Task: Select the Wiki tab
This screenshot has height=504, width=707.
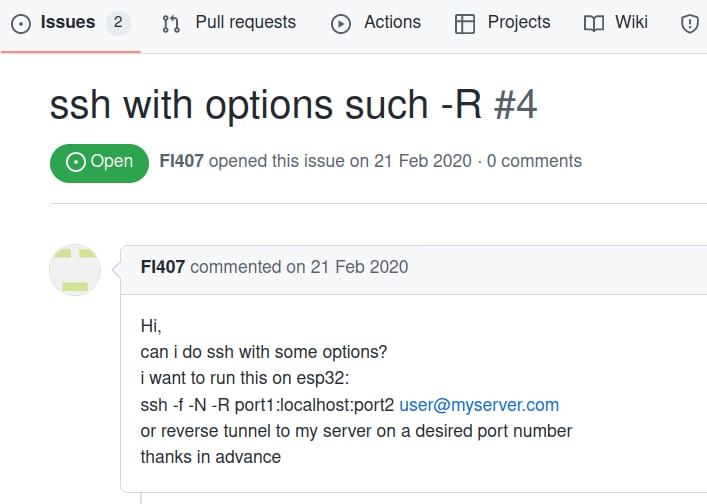Action: pyautogui.click(x=631, y=22)
